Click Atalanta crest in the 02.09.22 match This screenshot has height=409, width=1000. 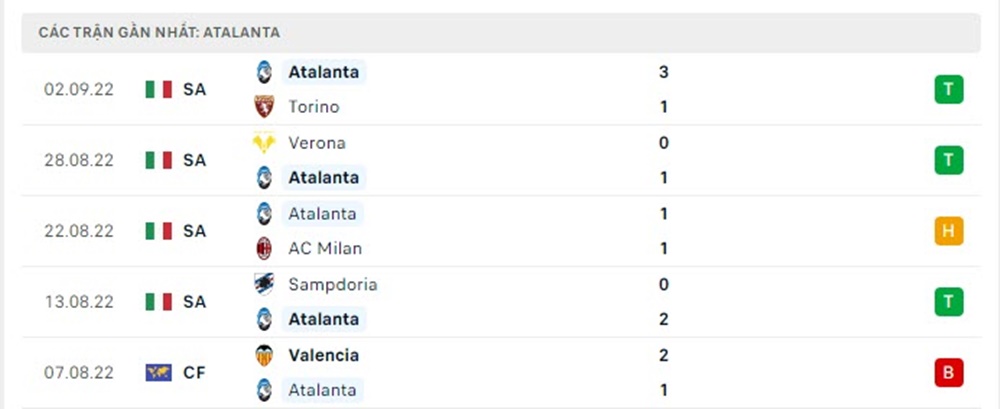point(264,72)
